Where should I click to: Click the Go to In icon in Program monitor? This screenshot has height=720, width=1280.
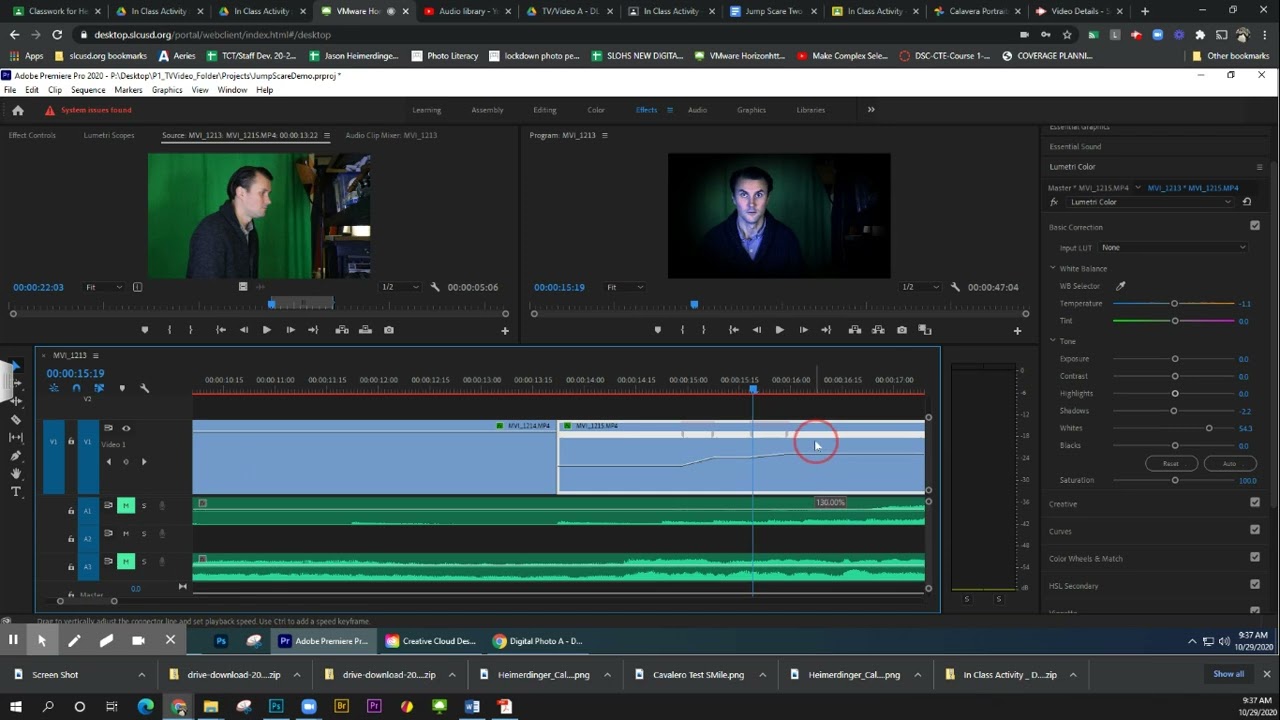[733, 330]
